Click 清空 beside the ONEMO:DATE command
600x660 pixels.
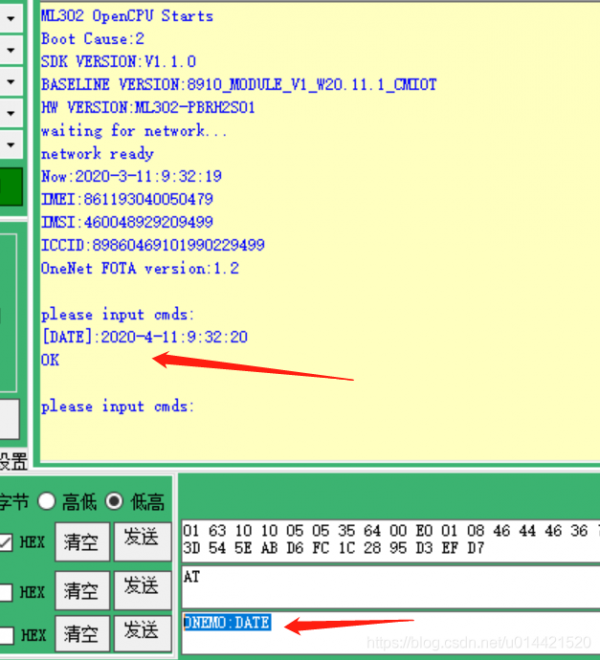81,633
